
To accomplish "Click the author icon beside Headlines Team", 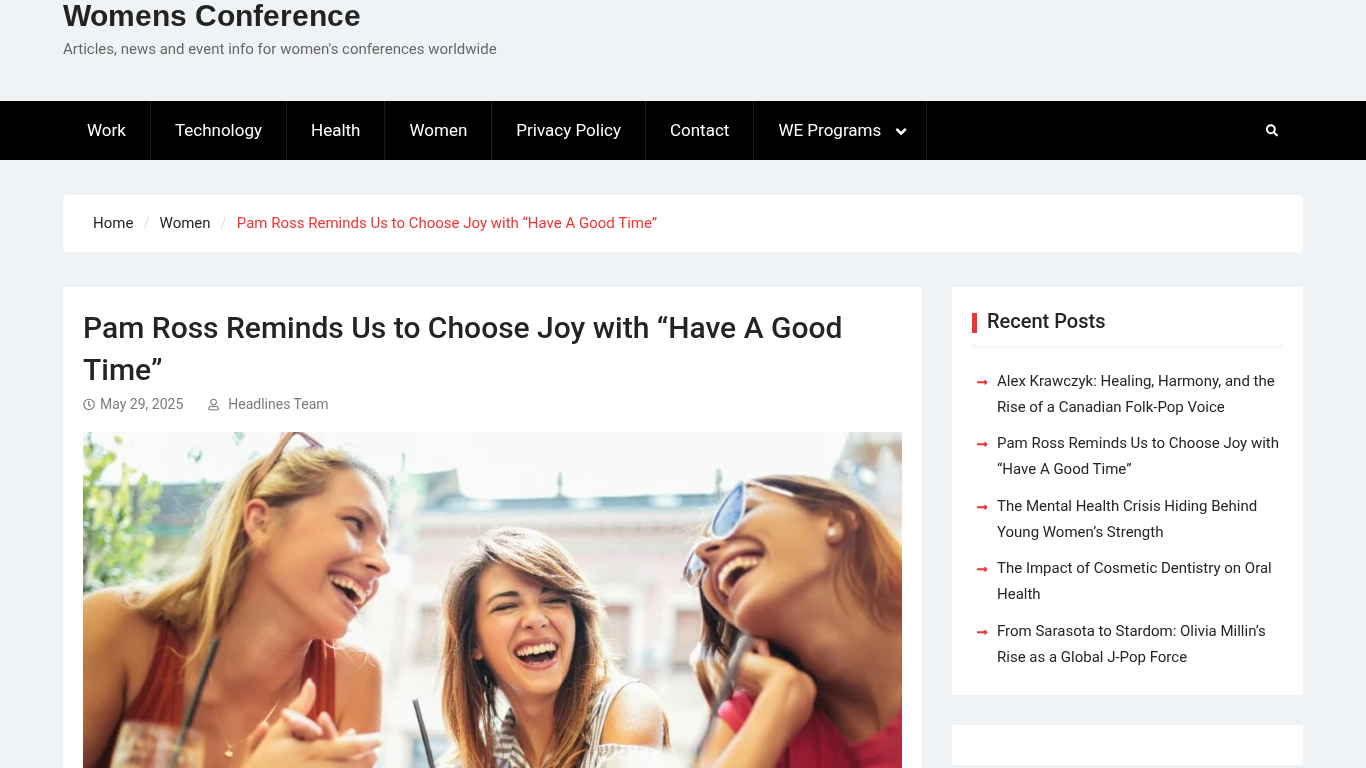I will [x=213, y=405].
